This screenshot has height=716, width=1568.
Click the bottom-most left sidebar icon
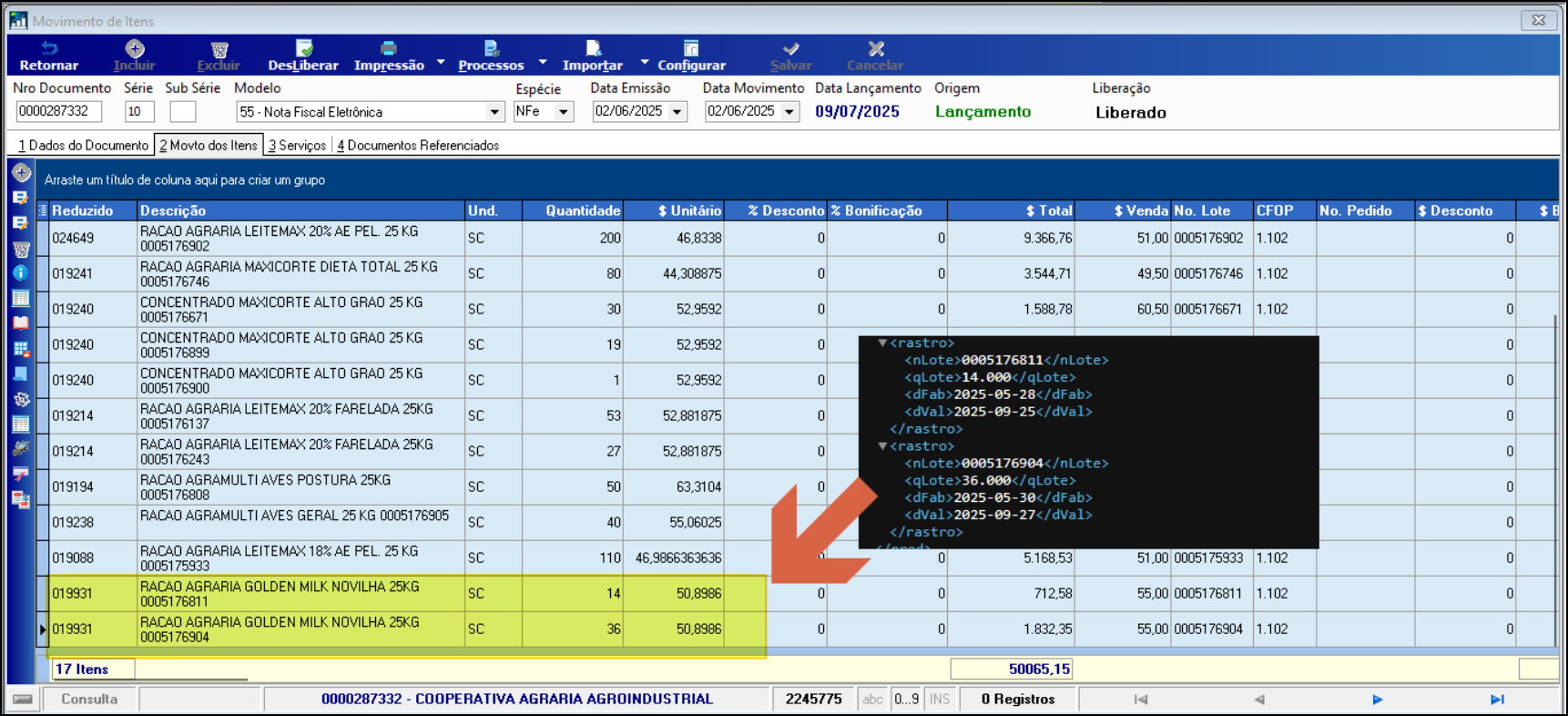pyautogui.click(x=22, y=499)
